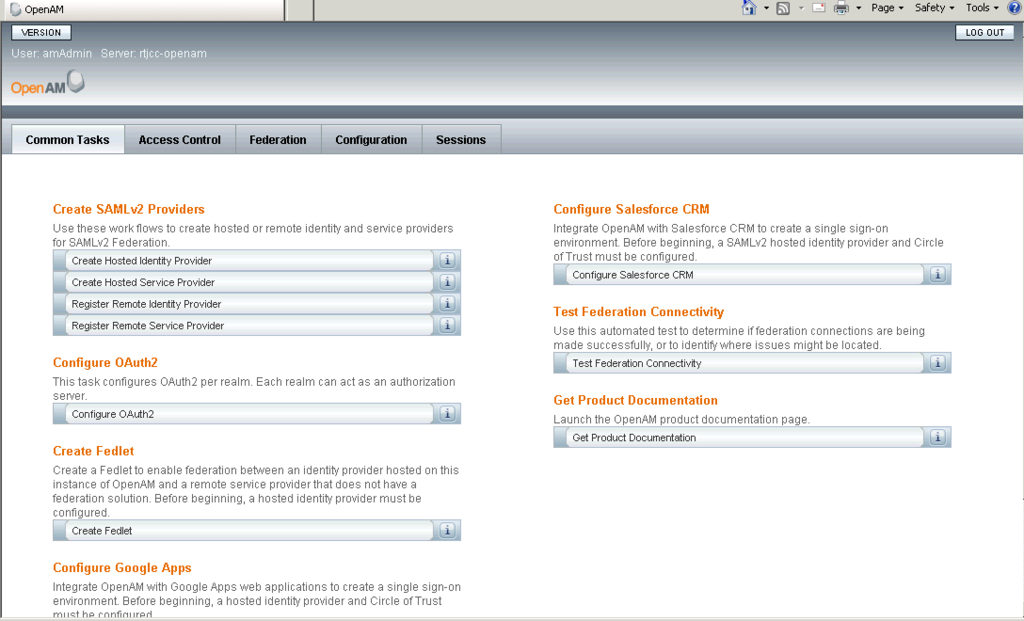
Task: Open info for Test Federation Connectivity
Action: pyautogui.click(x=937, y=363)
